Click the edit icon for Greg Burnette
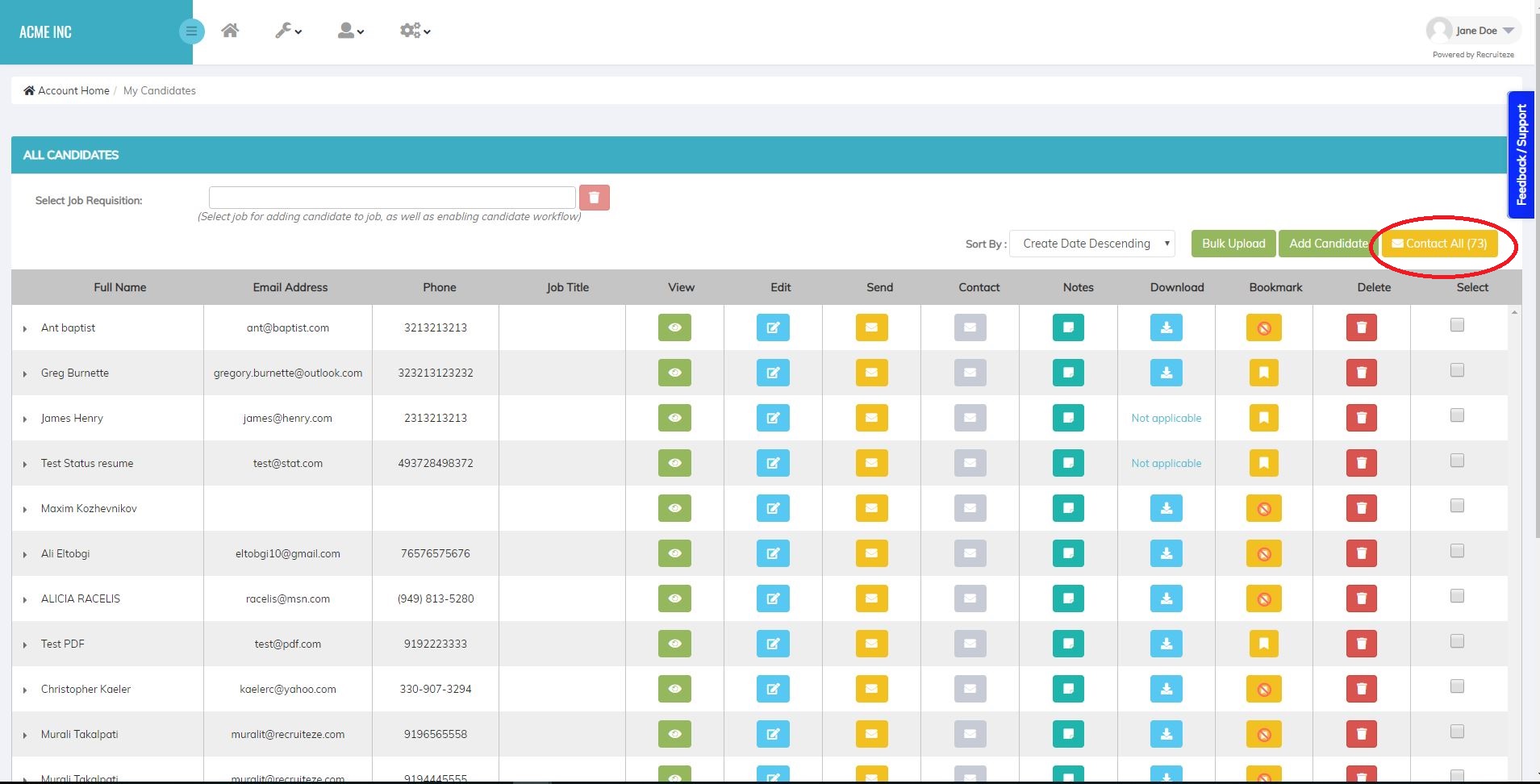The image size is (1540, 784). (774, 373)
